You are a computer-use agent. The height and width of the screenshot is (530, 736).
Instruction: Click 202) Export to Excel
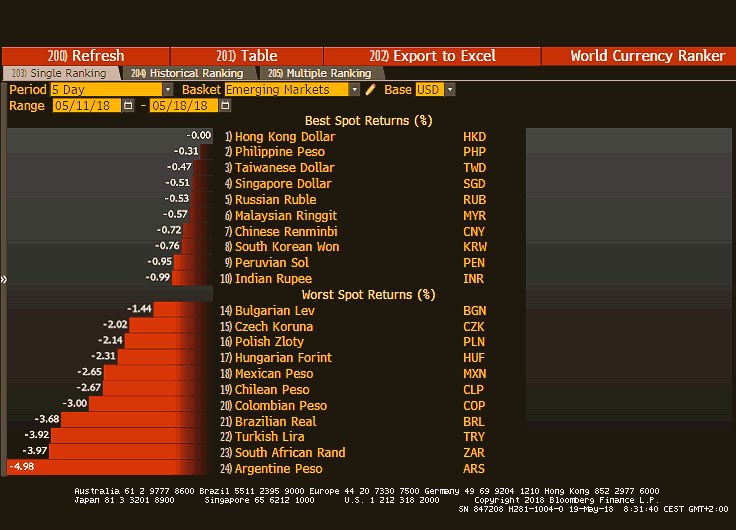click(x=432, y=56)
